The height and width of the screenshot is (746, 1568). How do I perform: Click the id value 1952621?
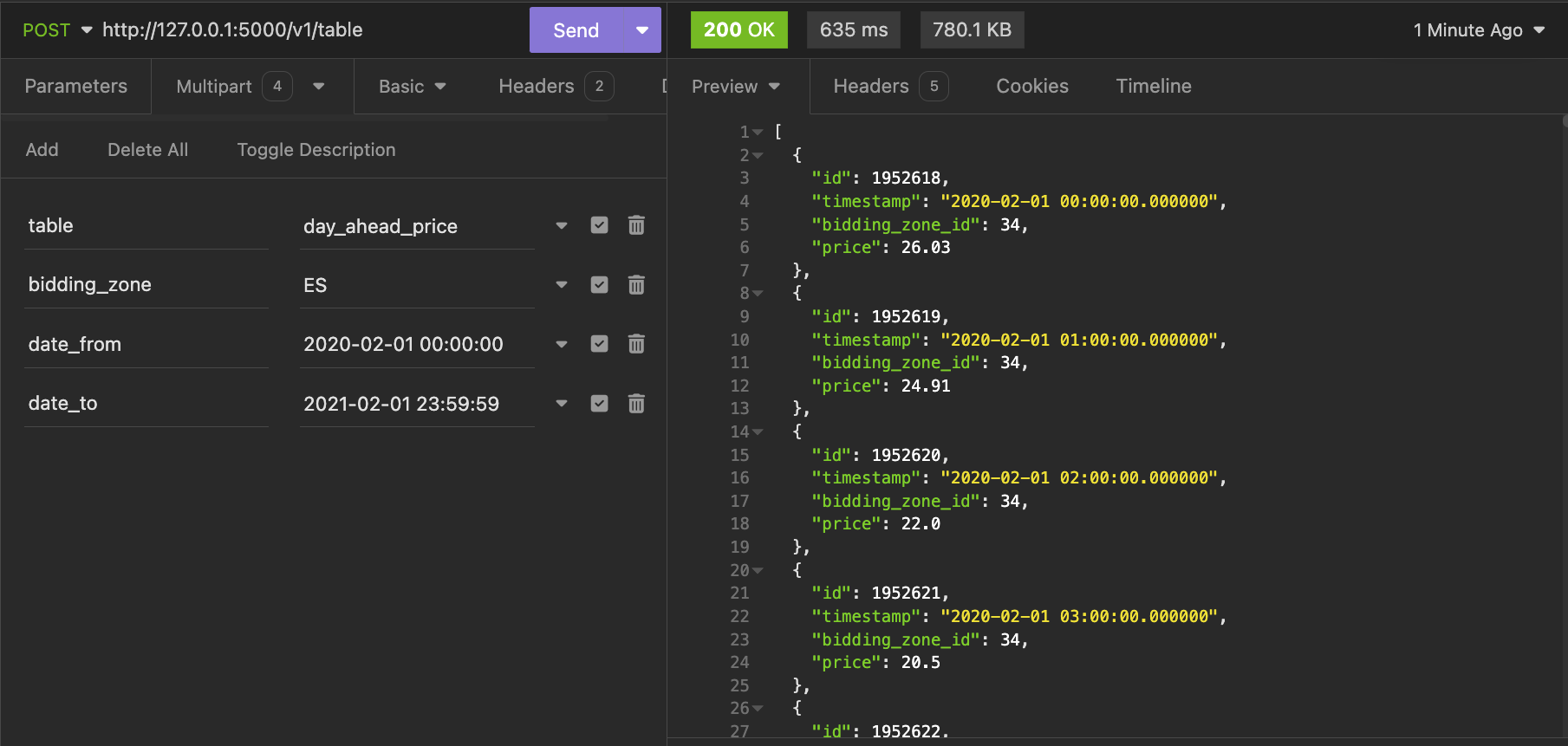point(906,594)
